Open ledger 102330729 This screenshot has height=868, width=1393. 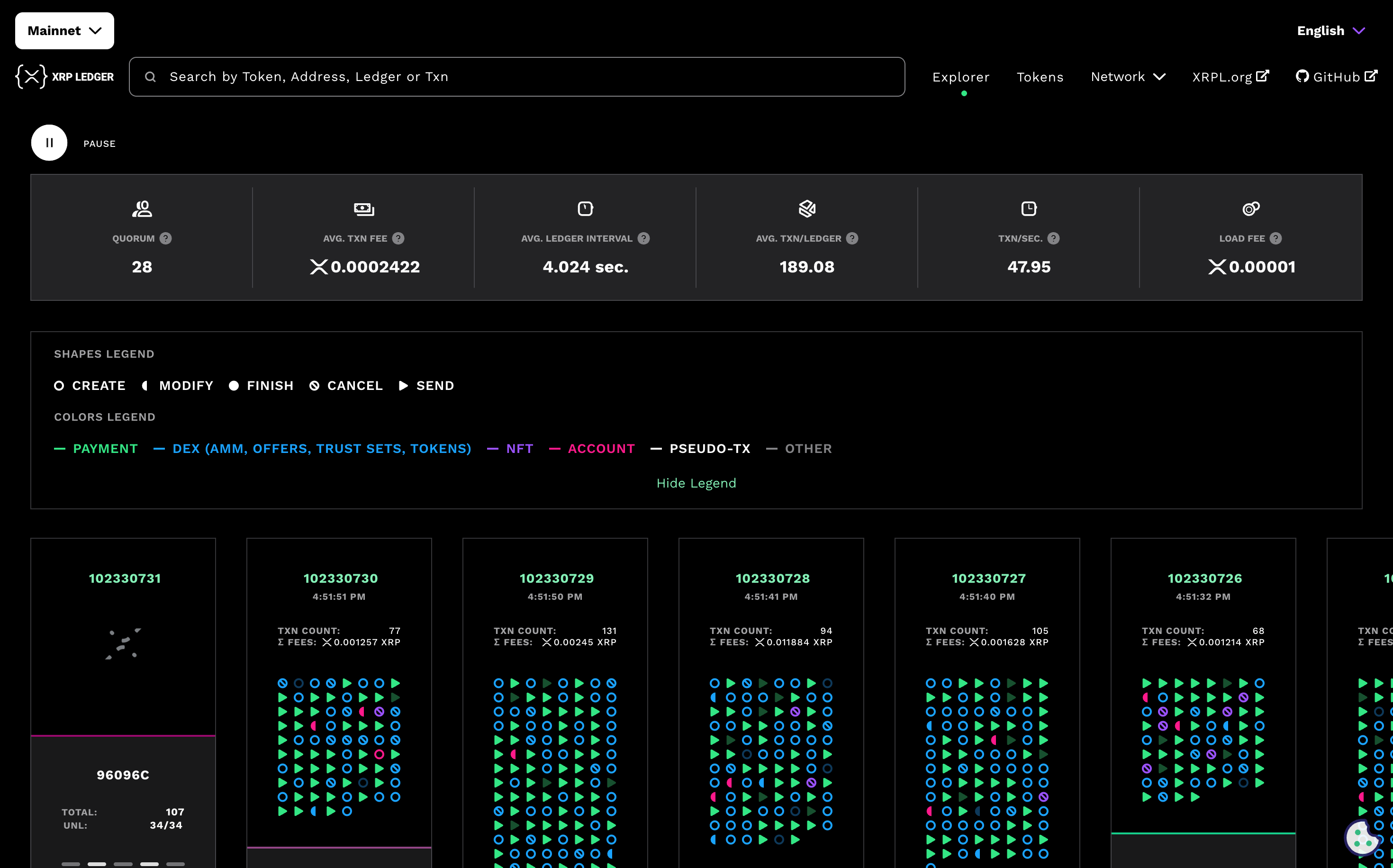click(x=556, y=579)
